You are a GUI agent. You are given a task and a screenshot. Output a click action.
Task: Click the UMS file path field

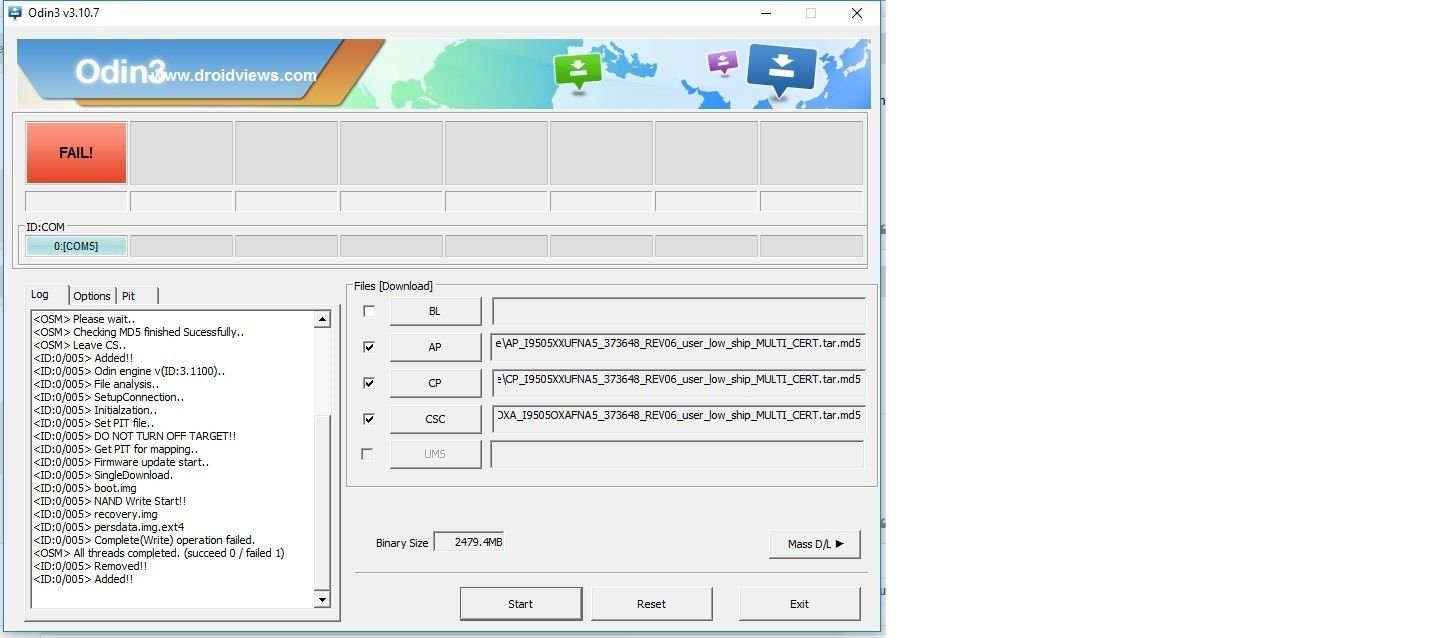click(677, 455)
